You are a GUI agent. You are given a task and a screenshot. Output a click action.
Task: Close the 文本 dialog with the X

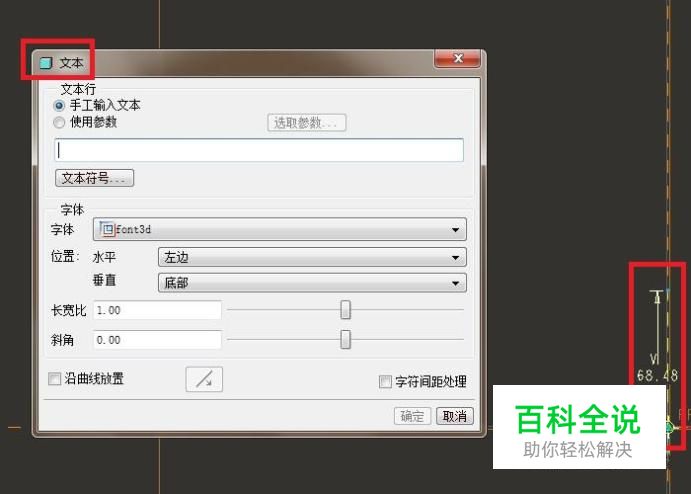(457, 59)
